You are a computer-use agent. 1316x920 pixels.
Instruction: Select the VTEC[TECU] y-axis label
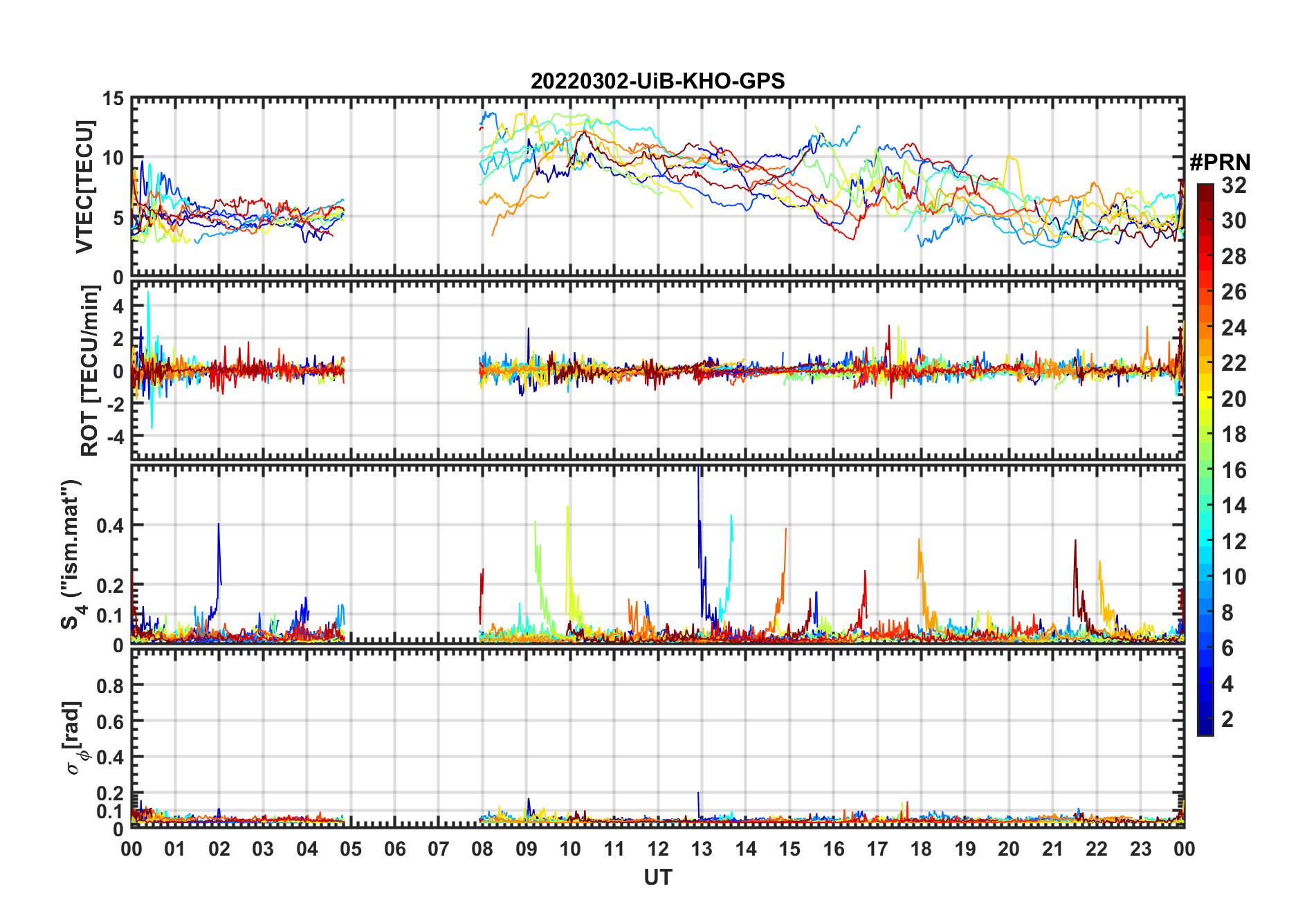pyautogui.click(x=84, y=187)
